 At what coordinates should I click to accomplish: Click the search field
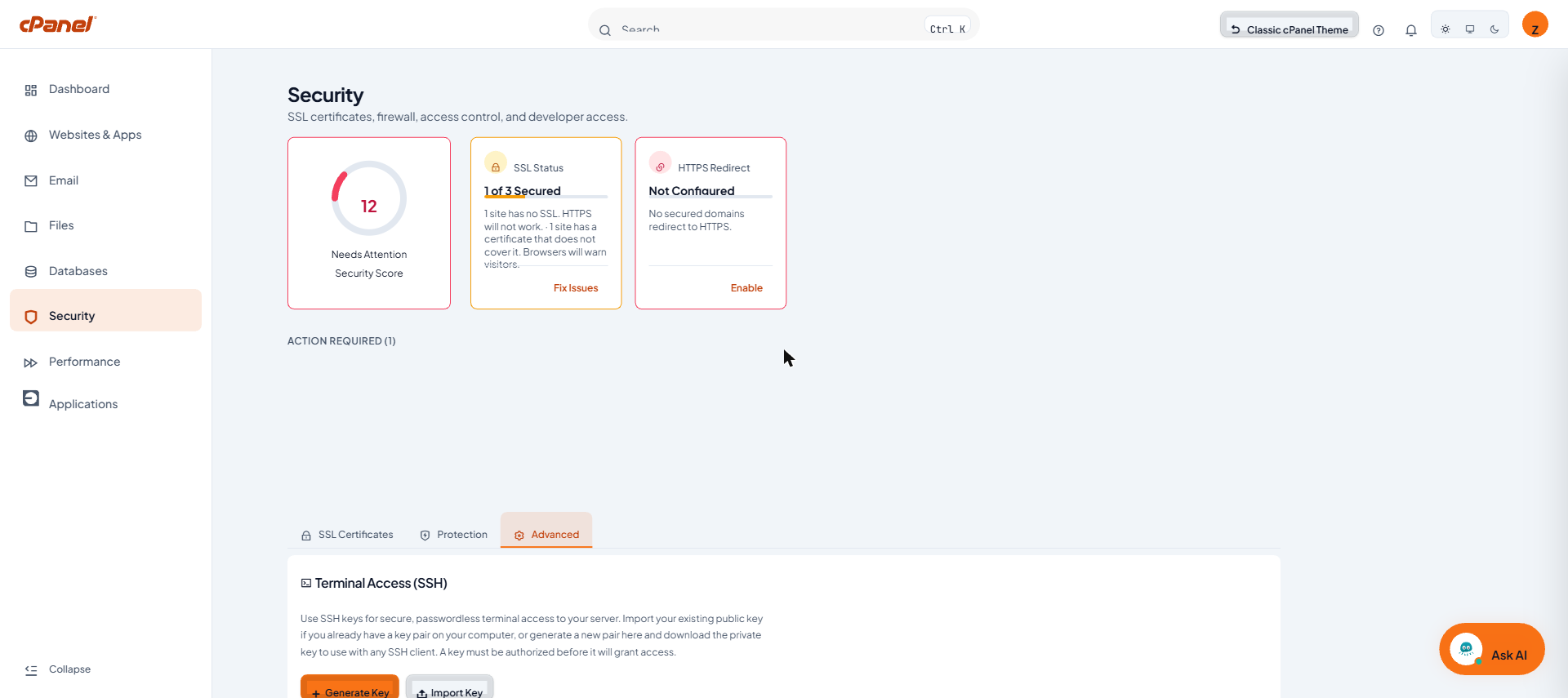pos(784,26)
